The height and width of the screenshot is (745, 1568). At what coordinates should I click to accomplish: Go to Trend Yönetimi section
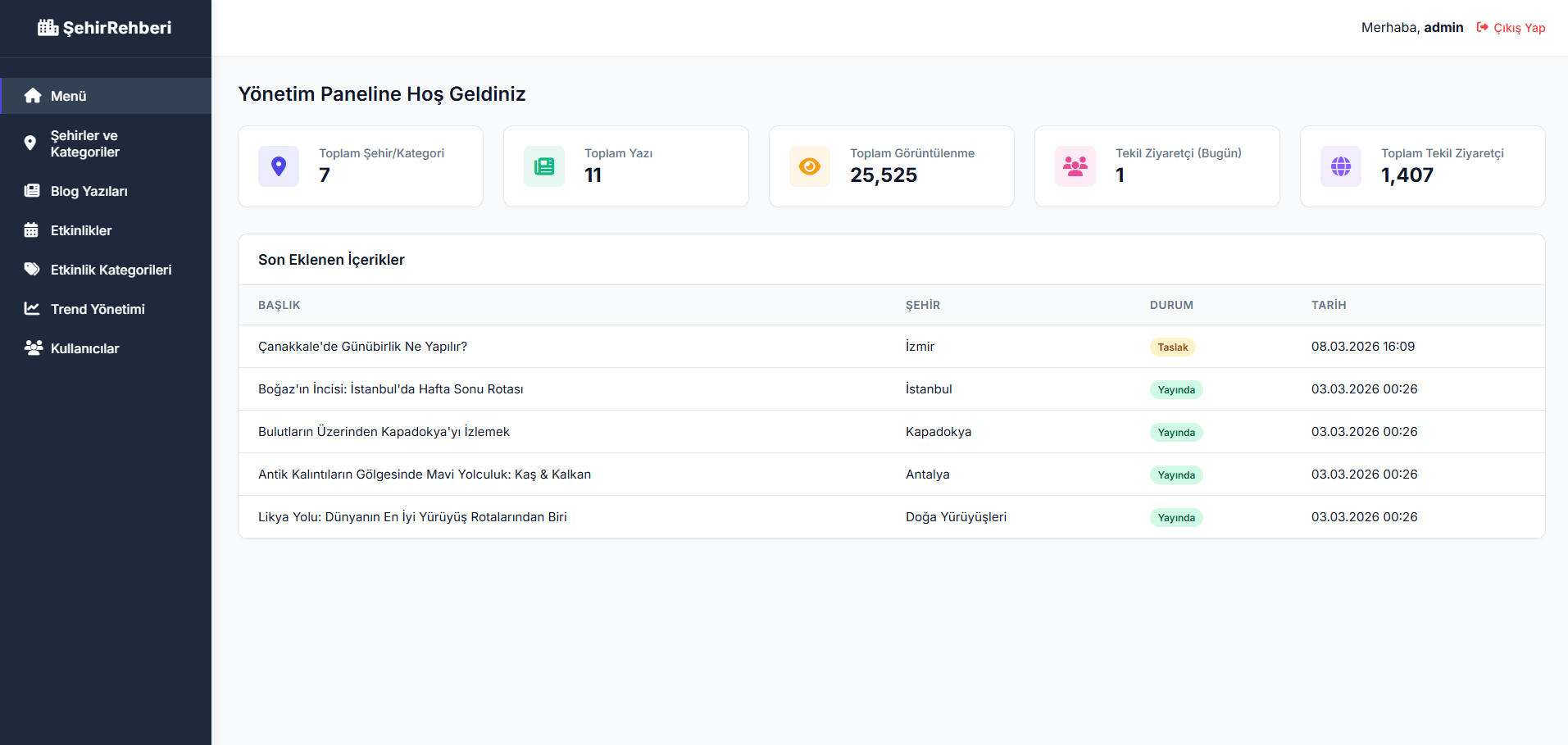(x=98, y=309)
